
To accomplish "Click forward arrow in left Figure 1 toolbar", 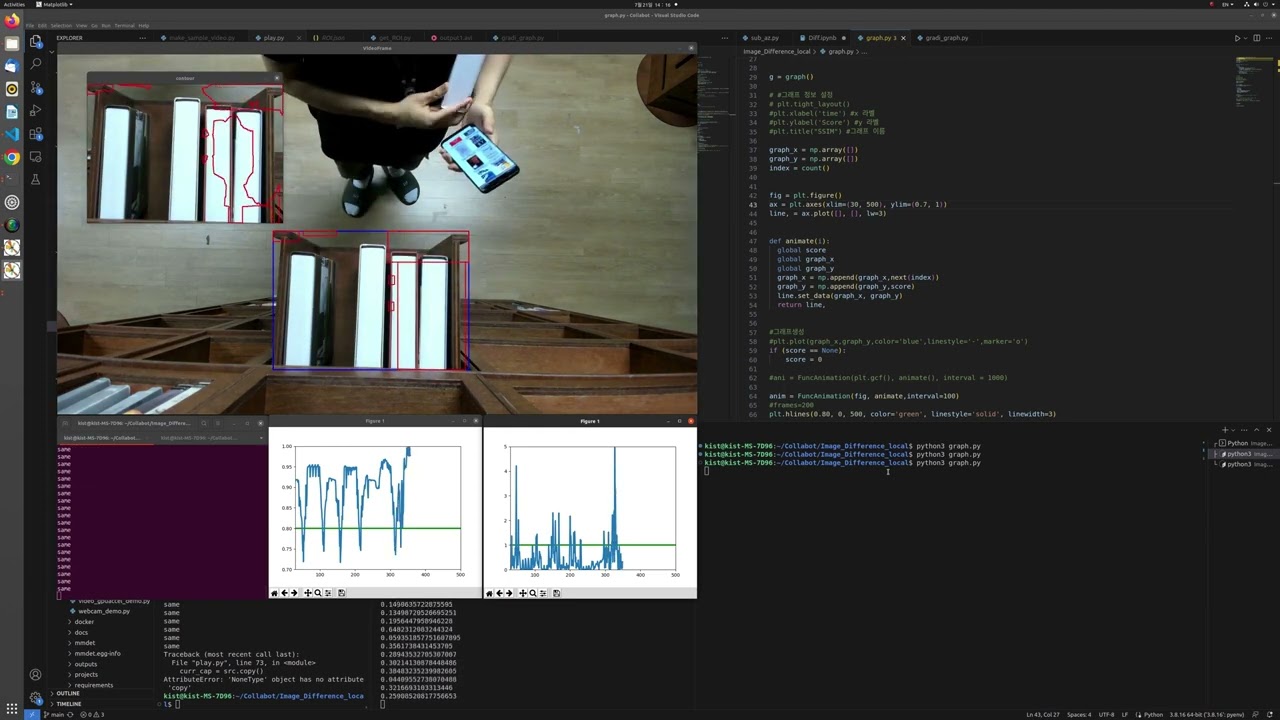I will (294, 593).
